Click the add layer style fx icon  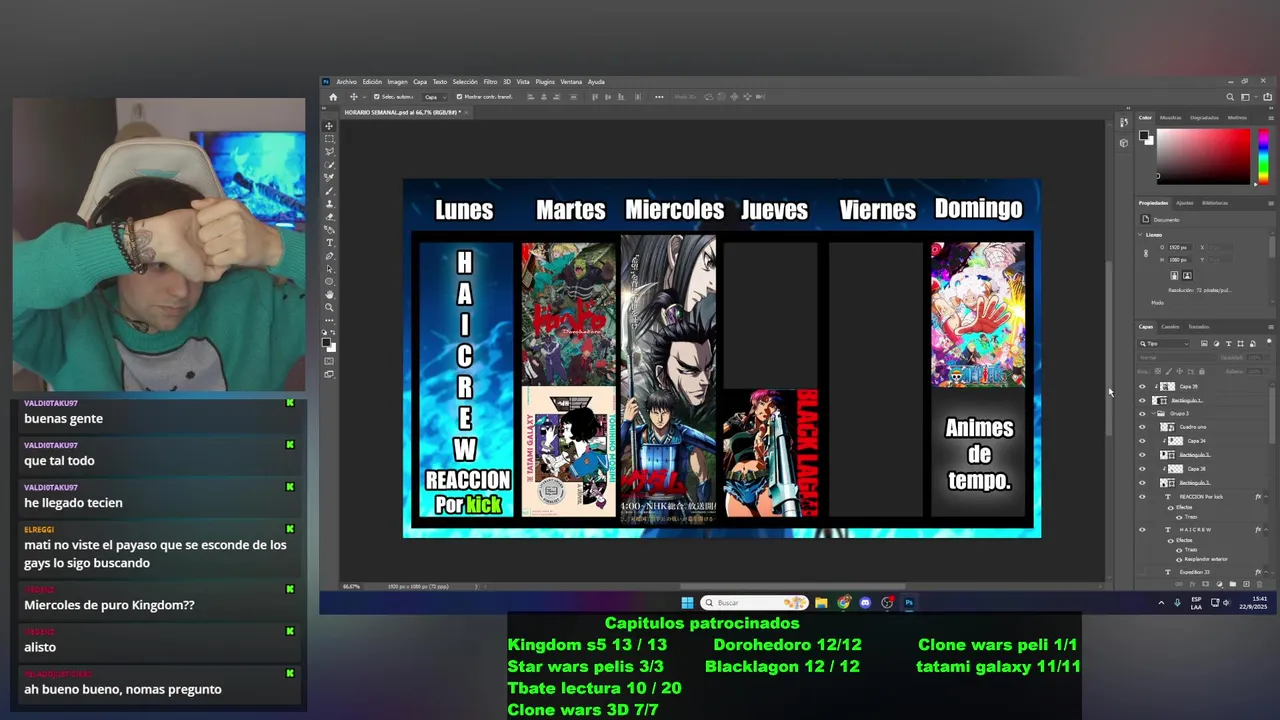tap(1192, 584)
